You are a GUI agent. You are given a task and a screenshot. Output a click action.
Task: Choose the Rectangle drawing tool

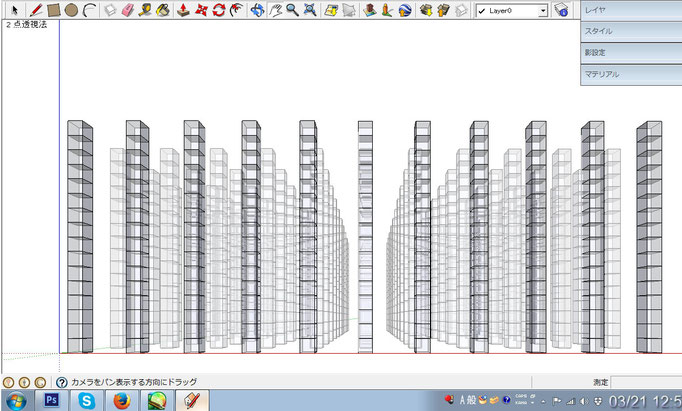pos(53,10)
